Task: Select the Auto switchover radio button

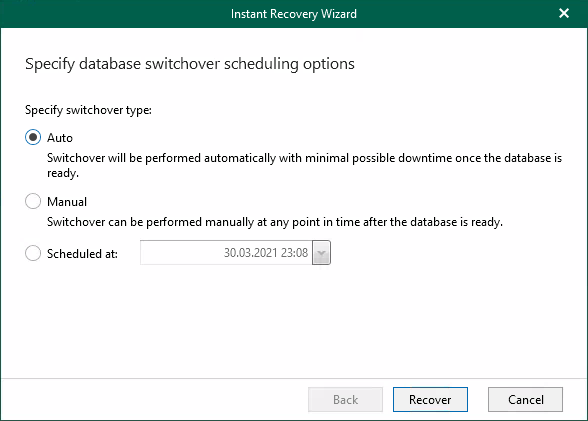Action: [x=33, y=137]
